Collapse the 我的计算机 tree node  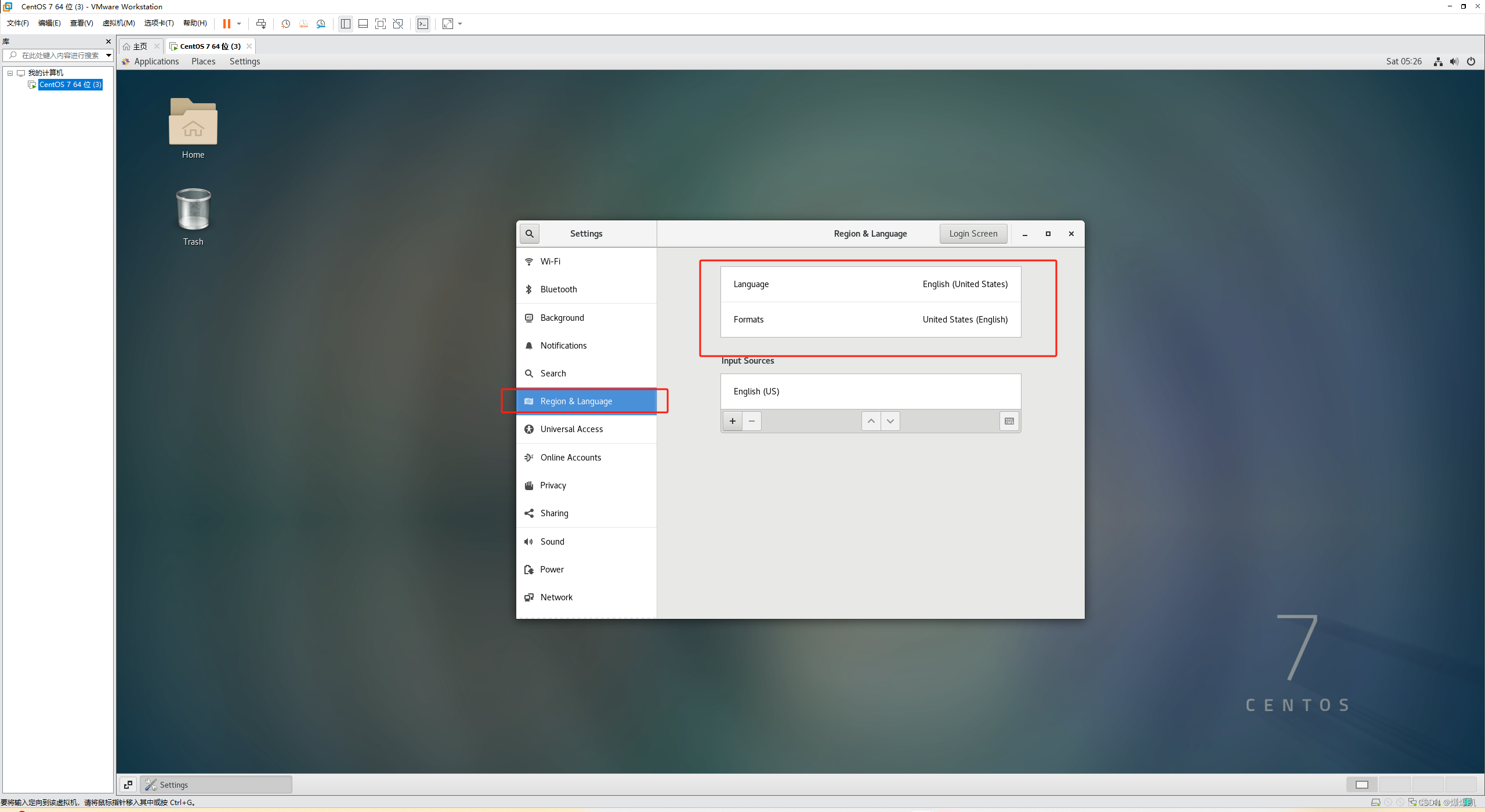point(10,73)
